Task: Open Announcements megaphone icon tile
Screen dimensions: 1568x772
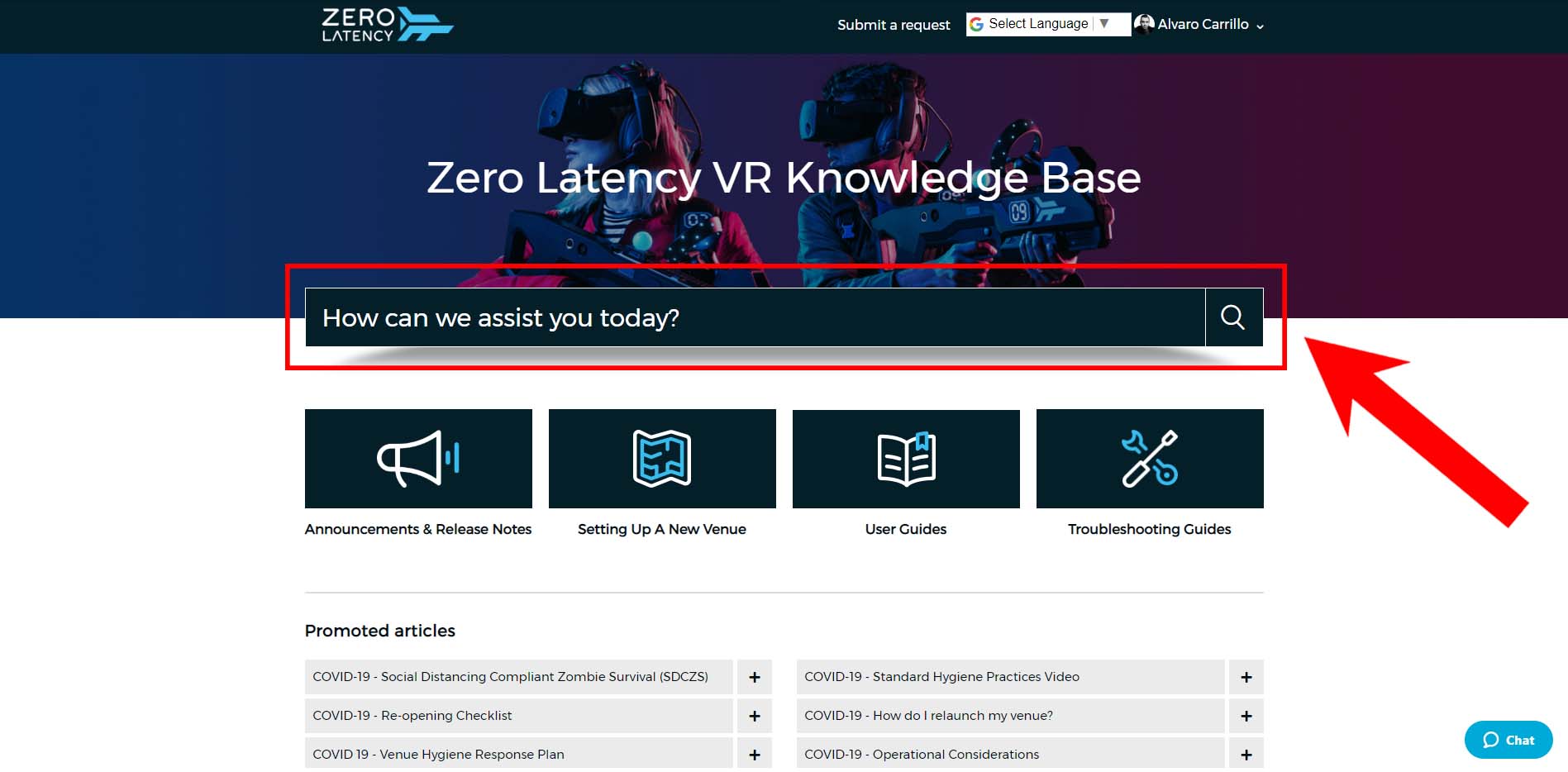Action: [x=418, y=459]
